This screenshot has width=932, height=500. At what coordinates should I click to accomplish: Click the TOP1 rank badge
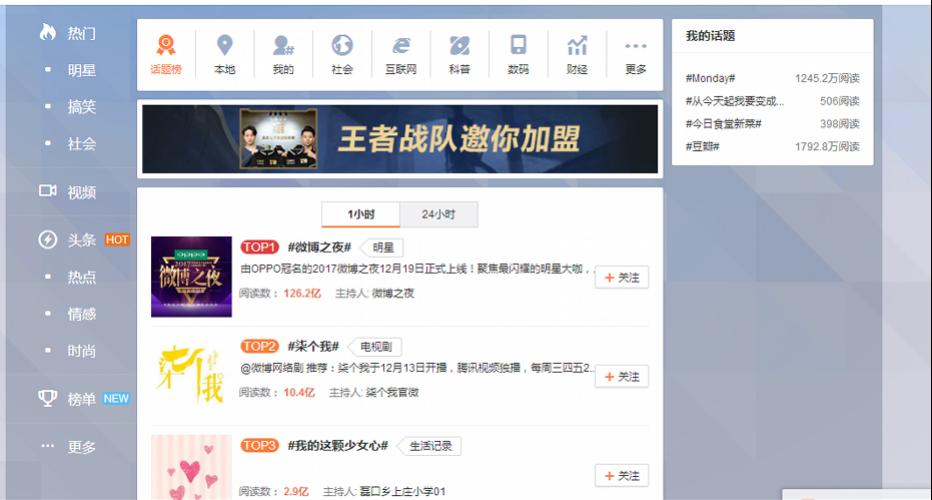260,247
